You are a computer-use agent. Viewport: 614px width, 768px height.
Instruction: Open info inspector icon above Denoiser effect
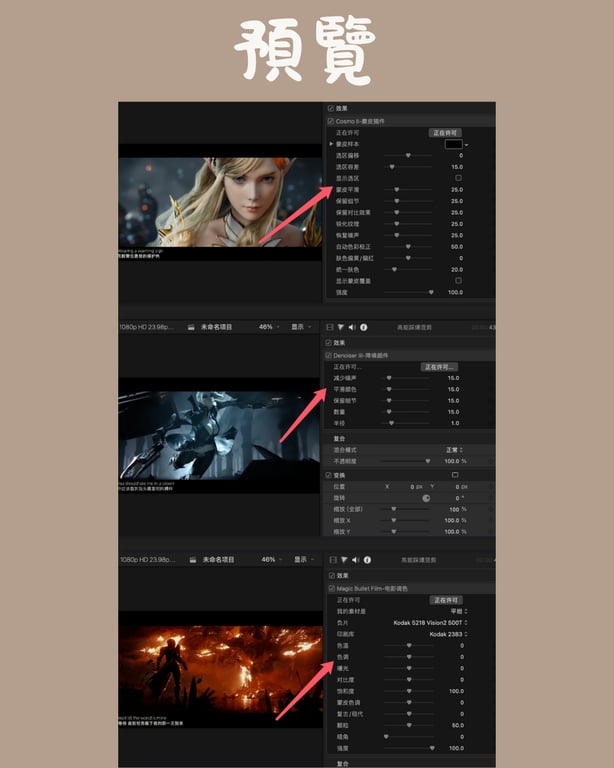364,327
